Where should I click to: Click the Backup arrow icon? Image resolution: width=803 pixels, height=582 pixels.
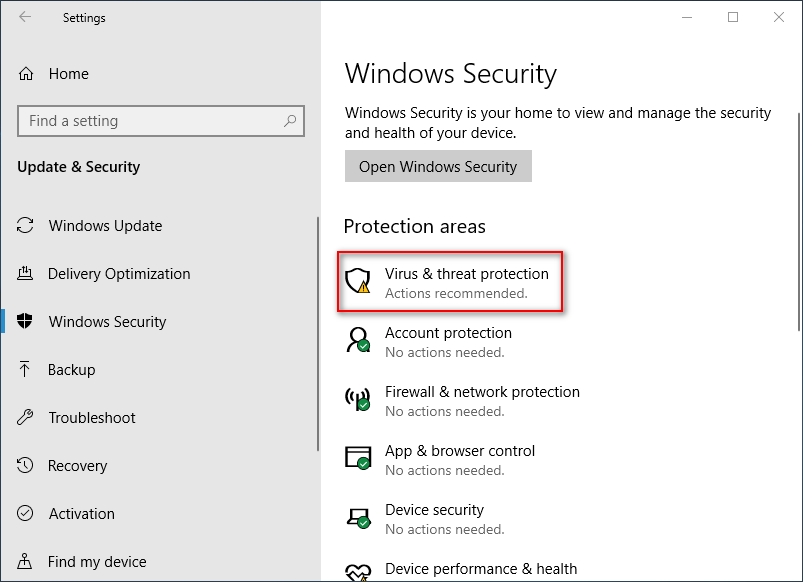[x=25, y=369]
